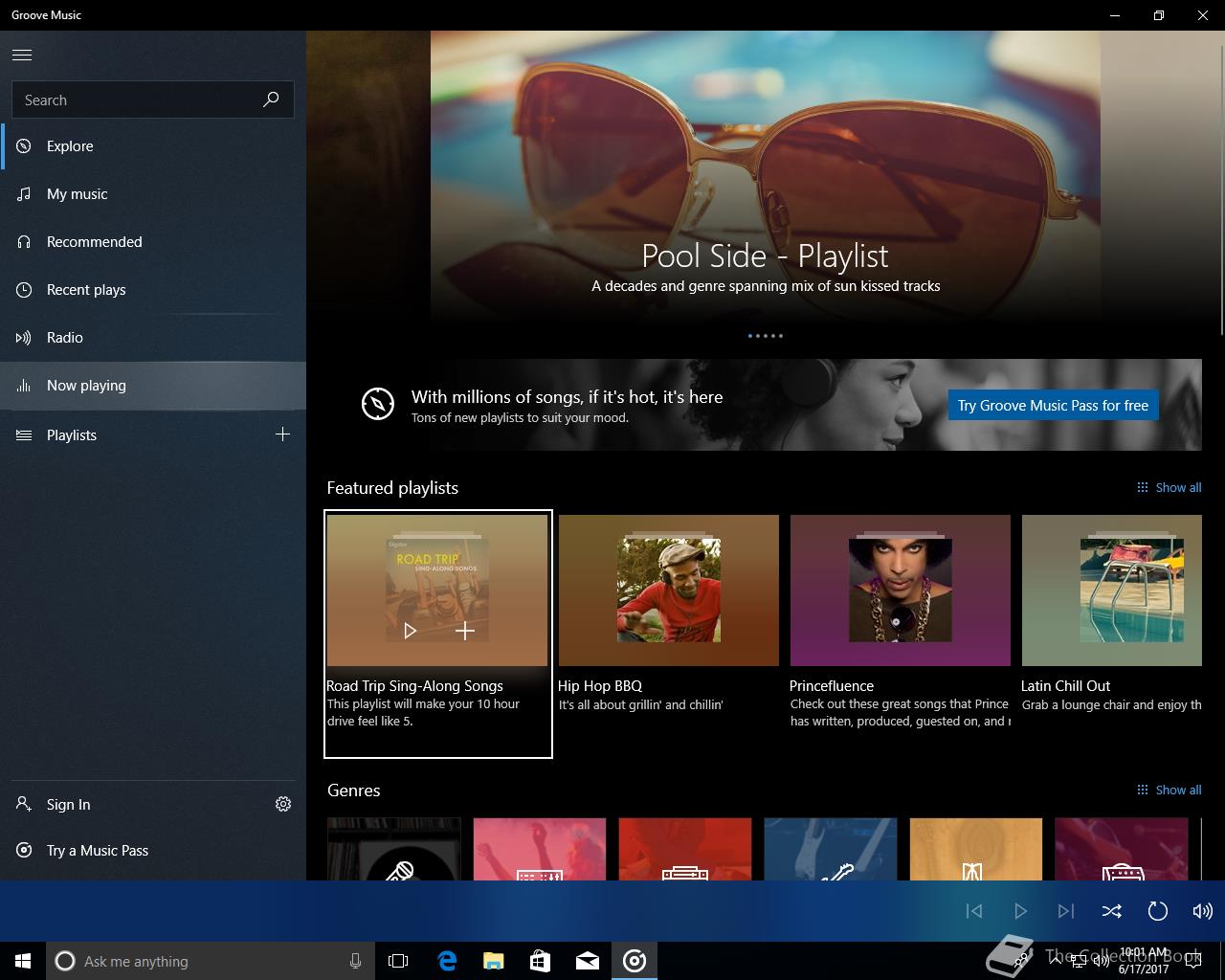Go to Recommended in the sidebar
1225x980 pixels.
click(x=153, y=242)
